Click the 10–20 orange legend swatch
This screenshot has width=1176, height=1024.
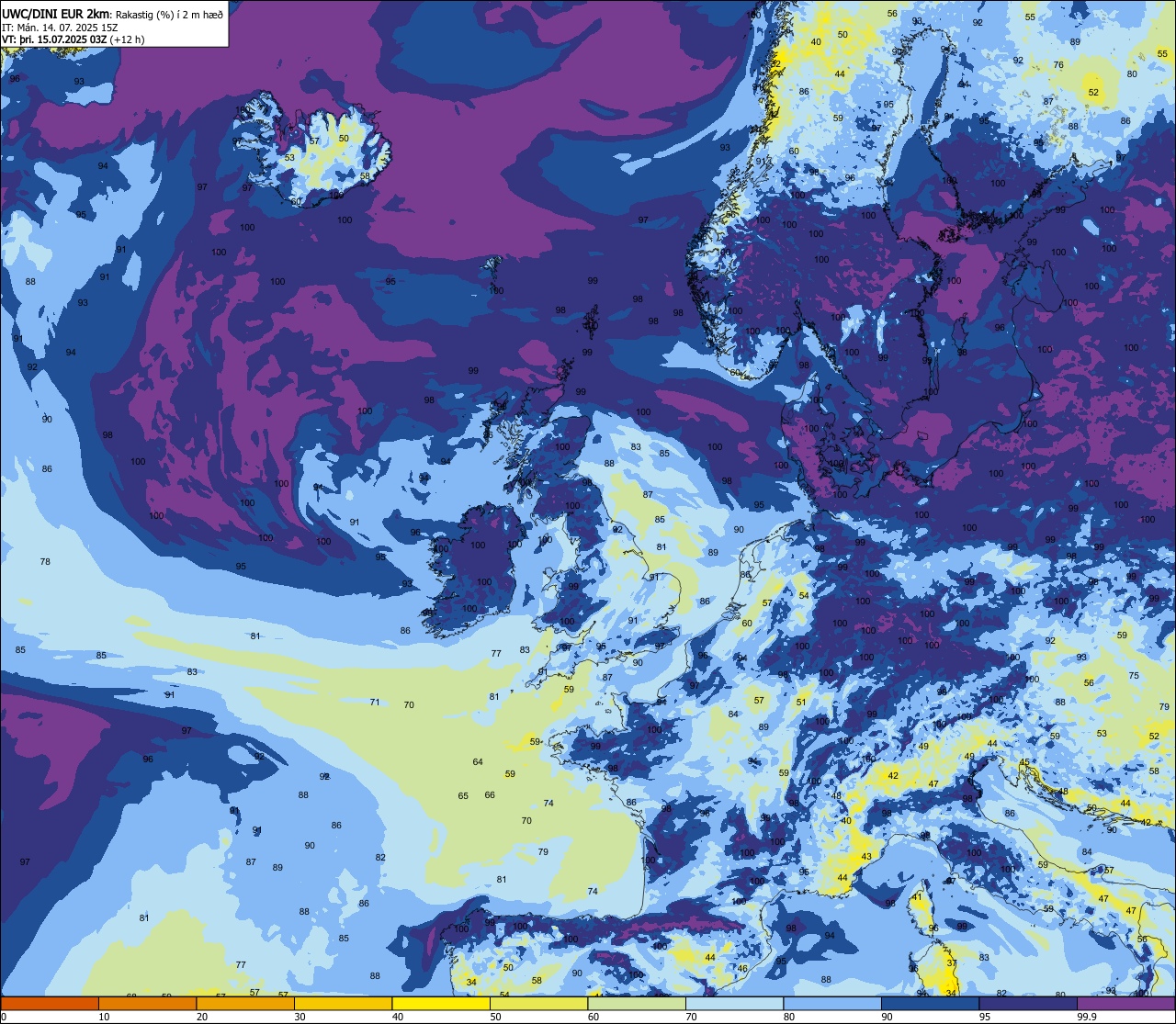[x=147, y=1003]
